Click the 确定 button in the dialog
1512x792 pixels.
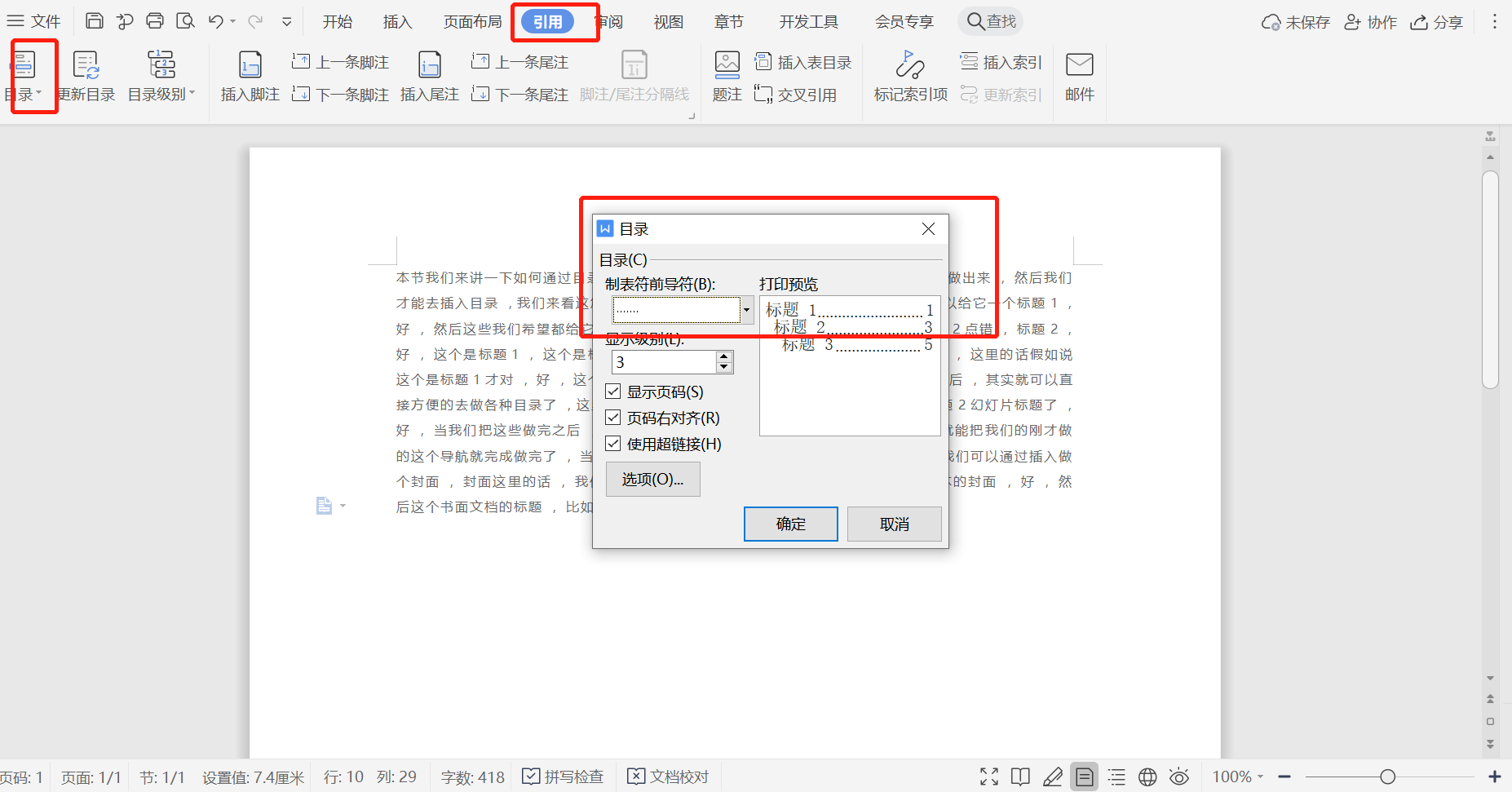click(790, 523)
